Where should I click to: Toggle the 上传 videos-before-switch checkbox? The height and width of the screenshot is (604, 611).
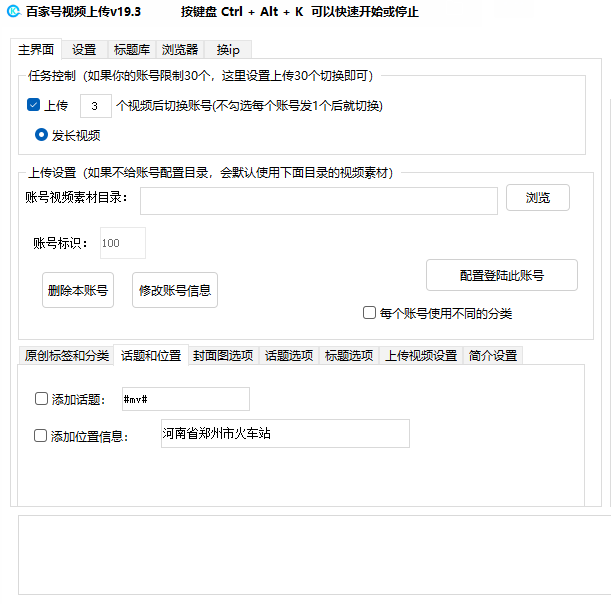(34, 104)
